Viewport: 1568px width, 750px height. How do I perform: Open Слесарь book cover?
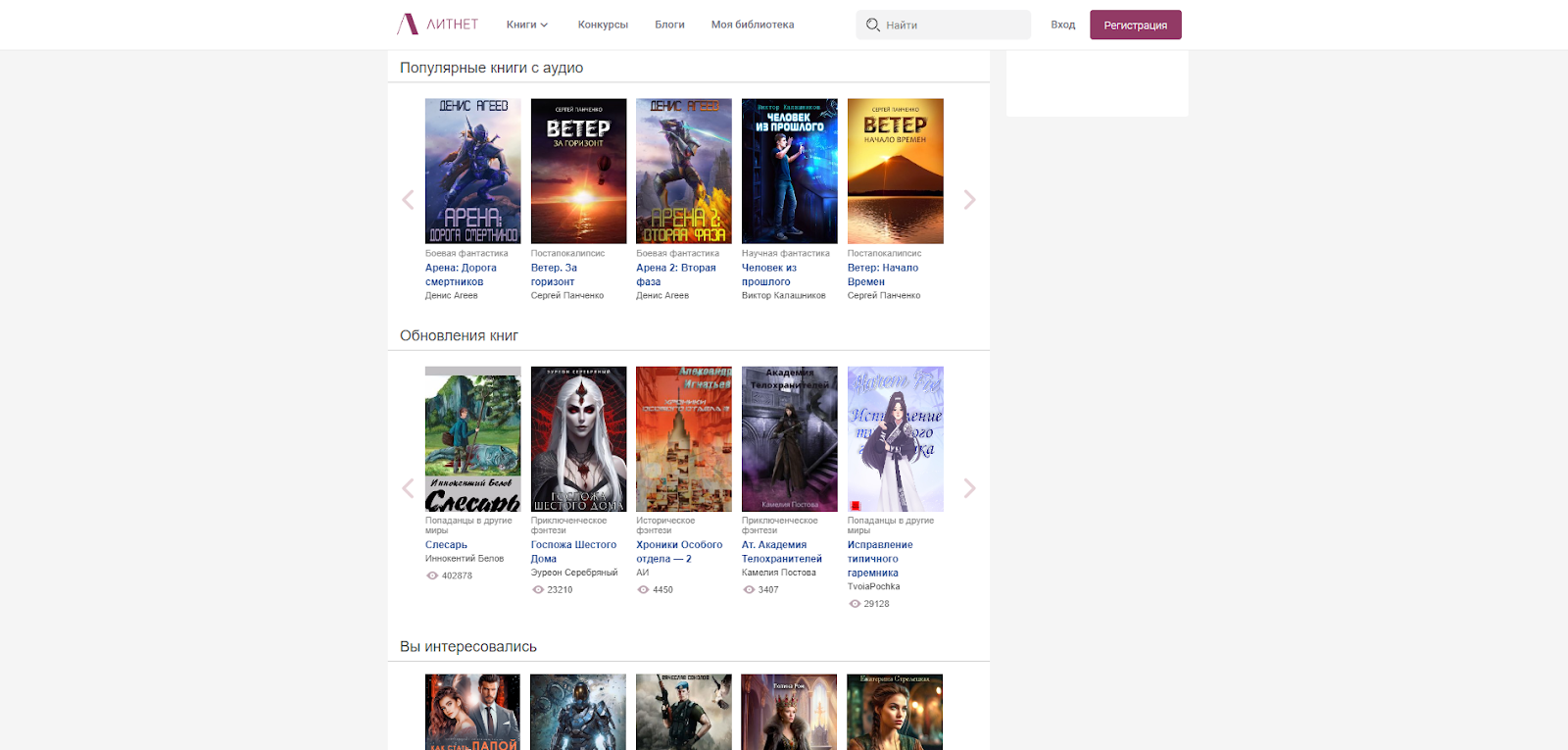point(473,439)
